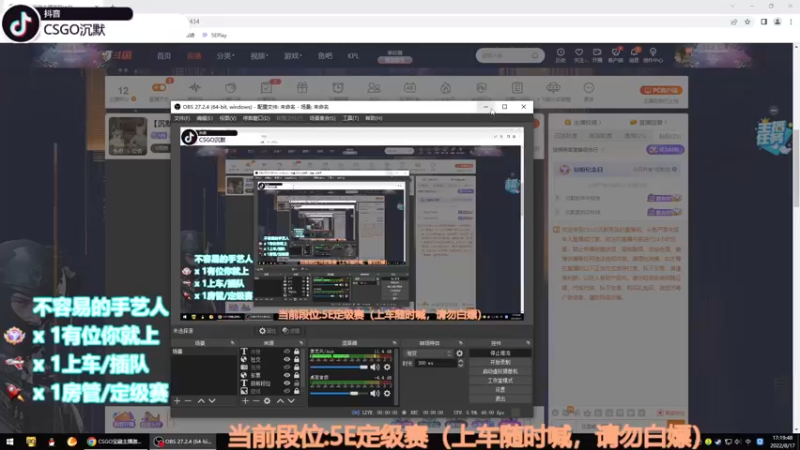Viewport: 800px width, 450px height.
Task: Move source down with the down arrow
Action: point(291,401)
